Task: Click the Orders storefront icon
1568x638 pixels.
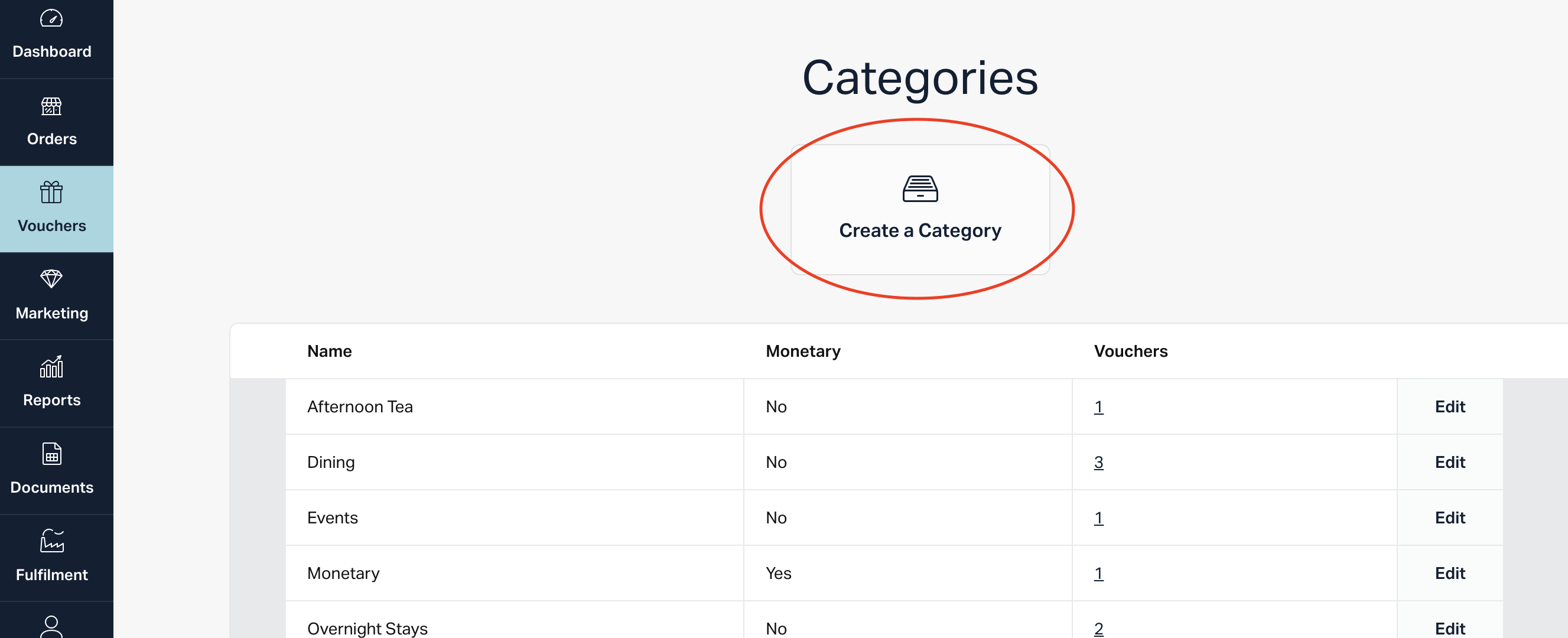Action: coord(52,106)
